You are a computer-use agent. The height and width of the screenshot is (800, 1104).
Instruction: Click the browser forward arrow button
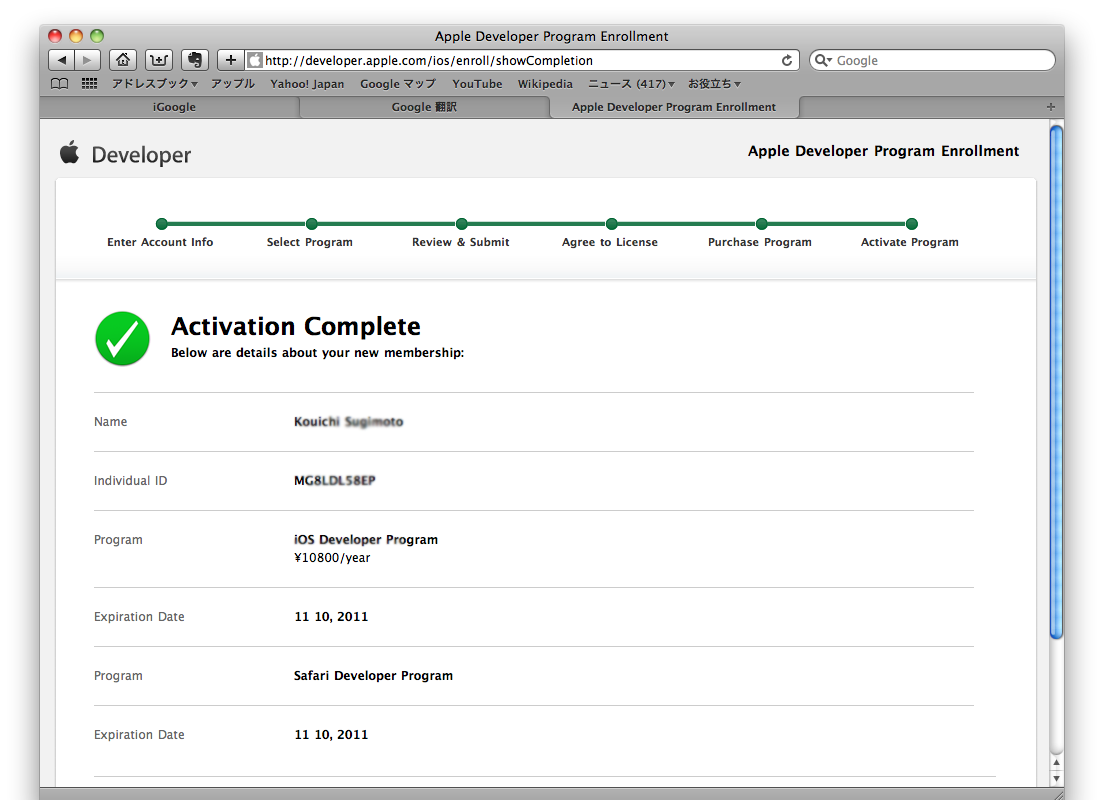(x=88, y=60)
